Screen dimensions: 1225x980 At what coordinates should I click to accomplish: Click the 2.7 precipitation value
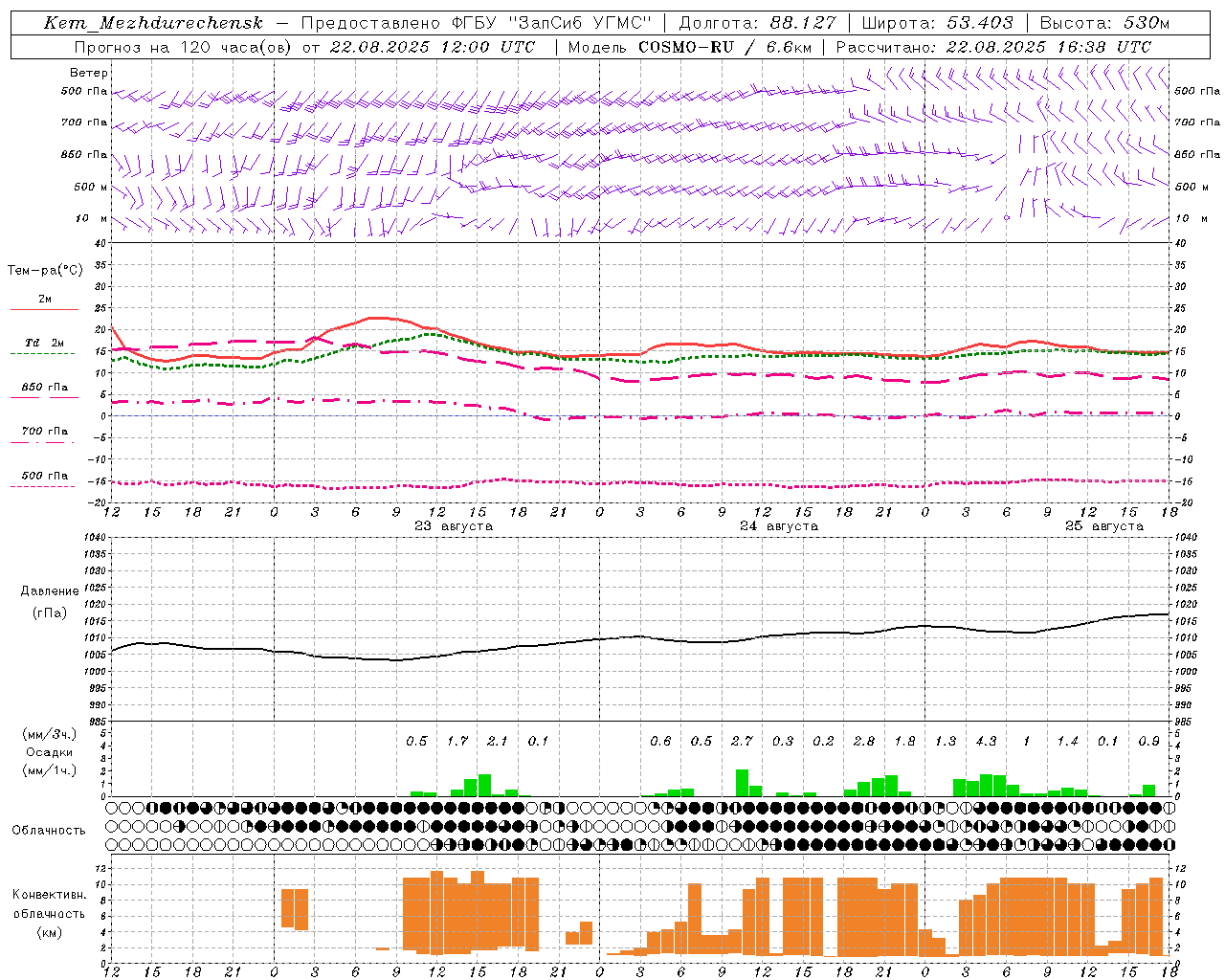click(x=742, y=741)
